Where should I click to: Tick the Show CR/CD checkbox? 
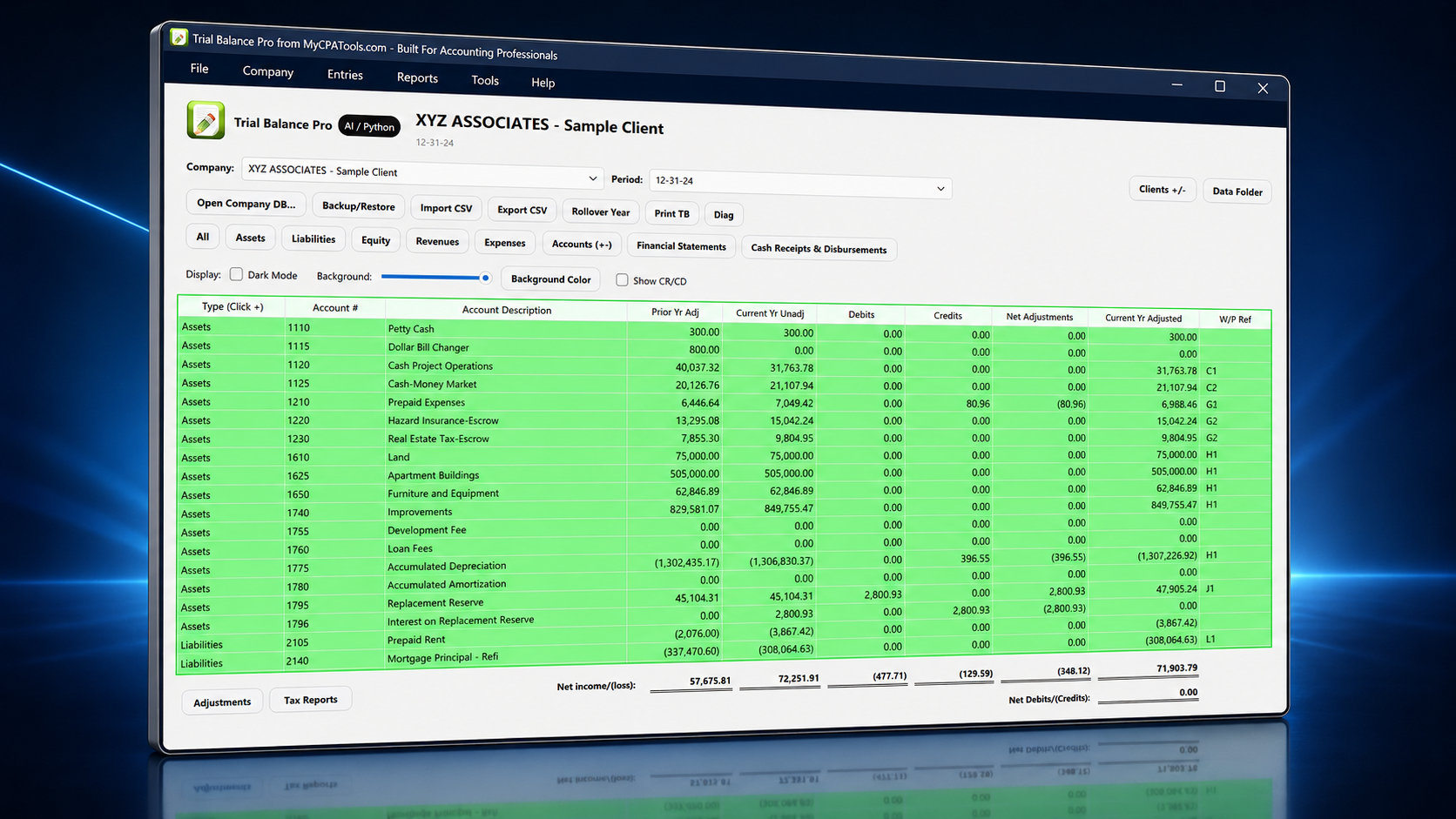click(622, 279)
